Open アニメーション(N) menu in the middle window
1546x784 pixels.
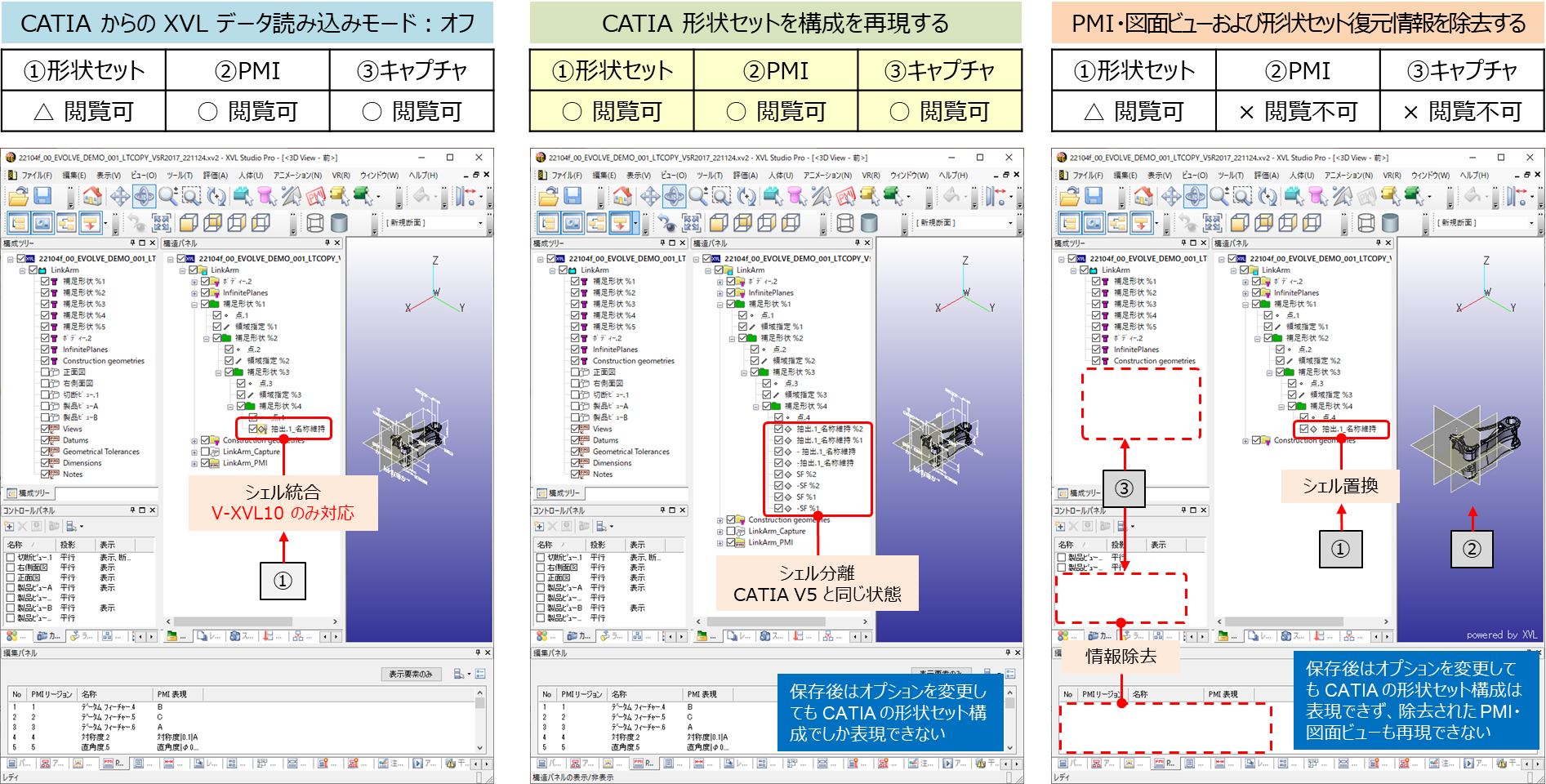pos(827,176)
